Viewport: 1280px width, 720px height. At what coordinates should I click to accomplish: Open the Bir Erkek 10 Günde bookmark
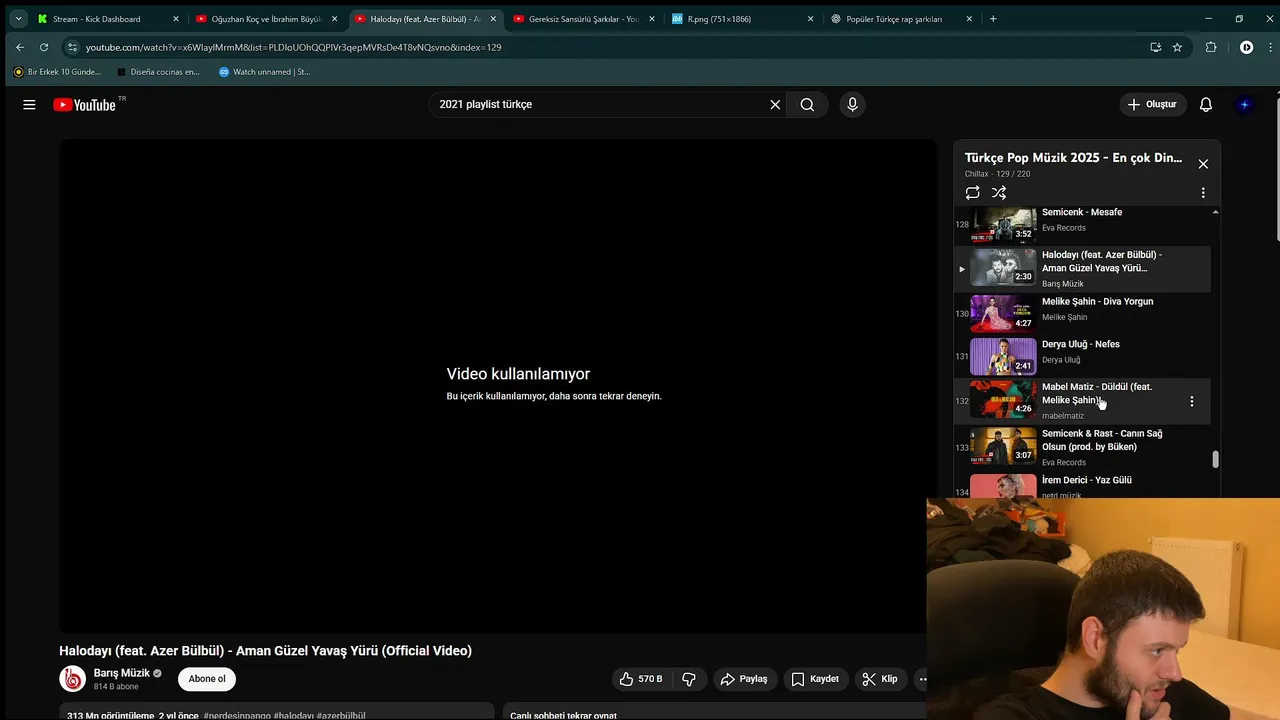(x=57, y=72)
